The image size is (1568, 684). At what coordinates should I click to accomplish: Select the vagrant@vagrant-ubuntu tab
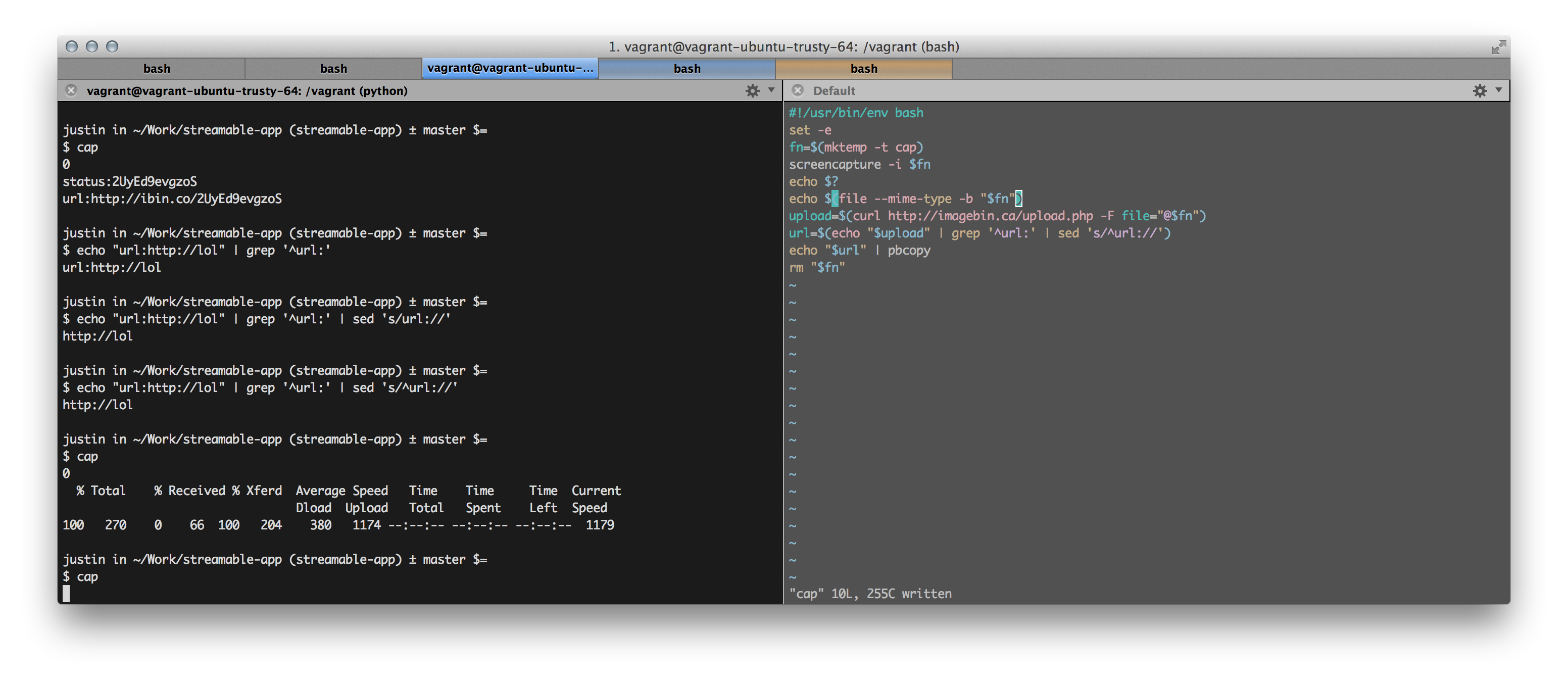point(510,68)
